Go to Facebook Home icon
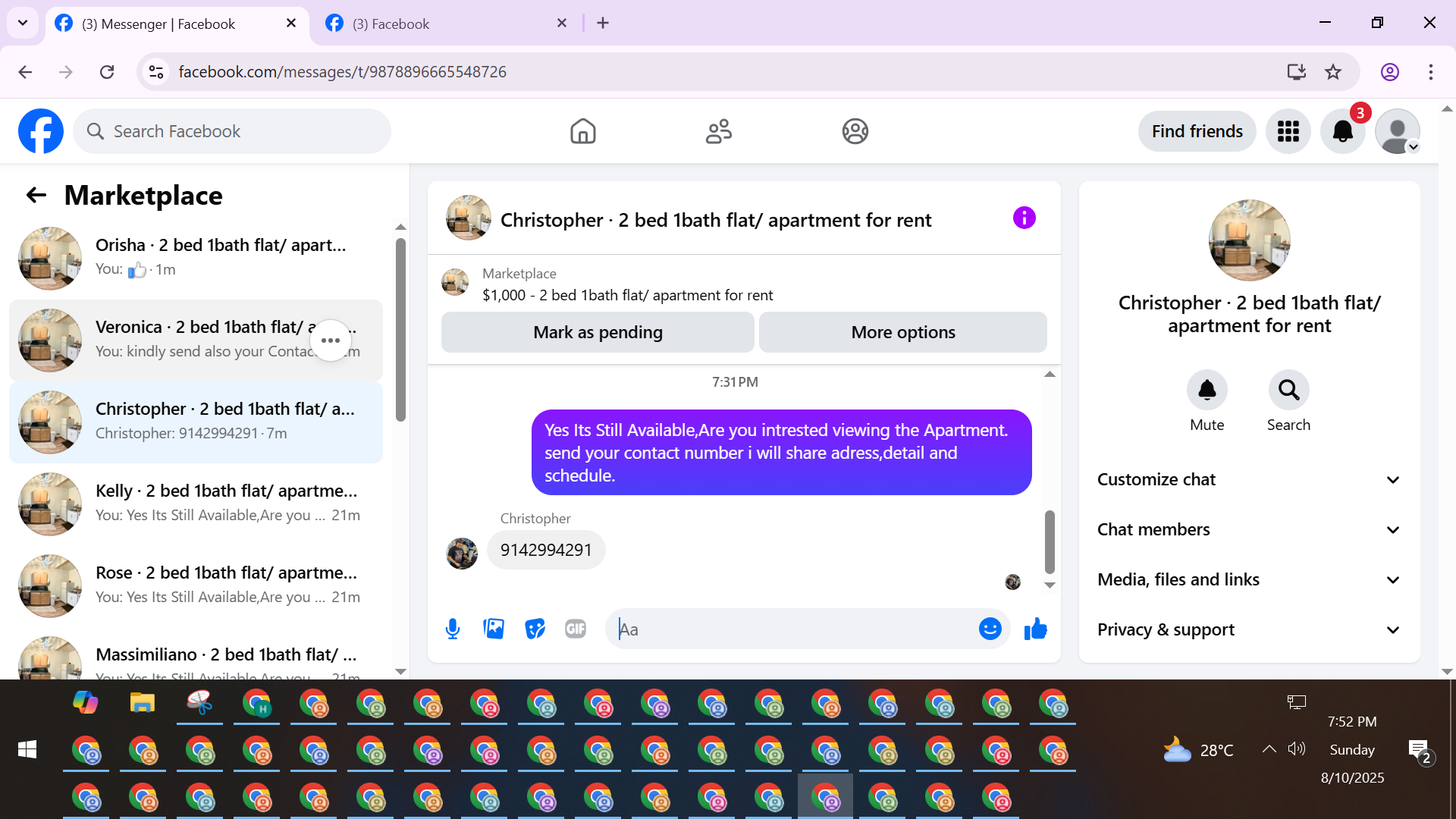1456x819 pixels. pyautogui.click(x=582, y=131)
